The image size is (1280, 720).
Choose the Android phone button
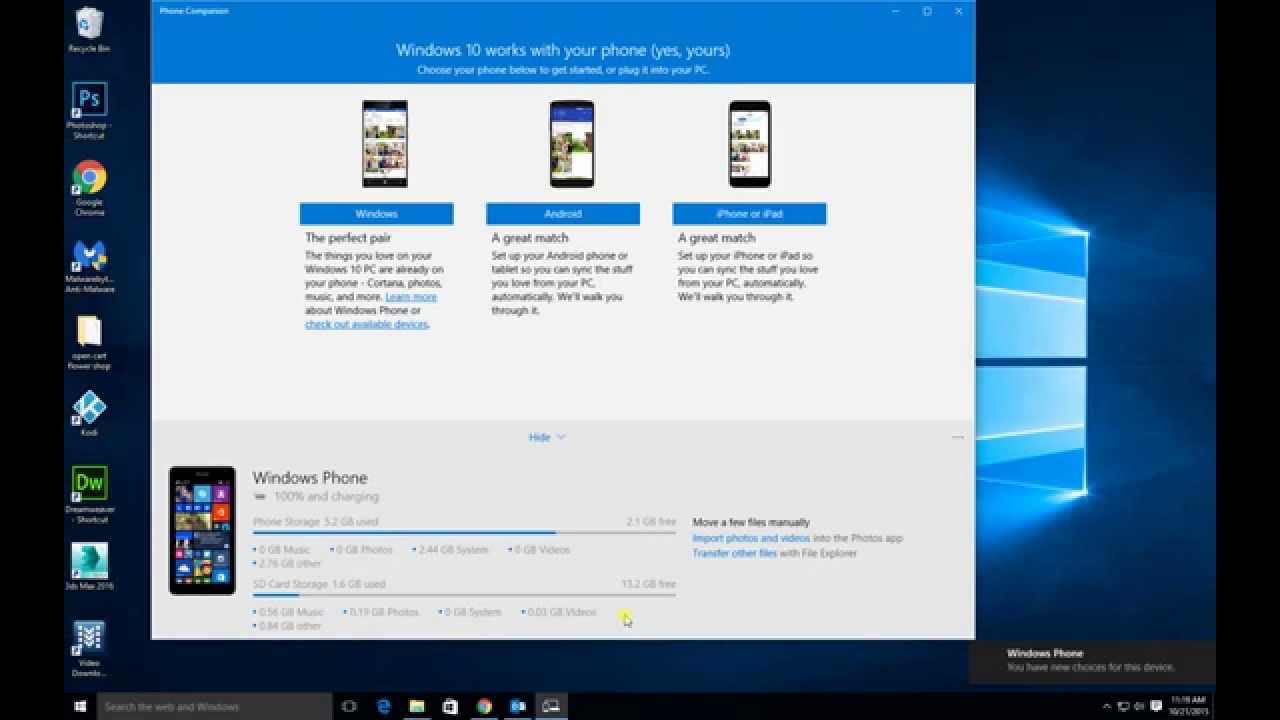[563, 214]
